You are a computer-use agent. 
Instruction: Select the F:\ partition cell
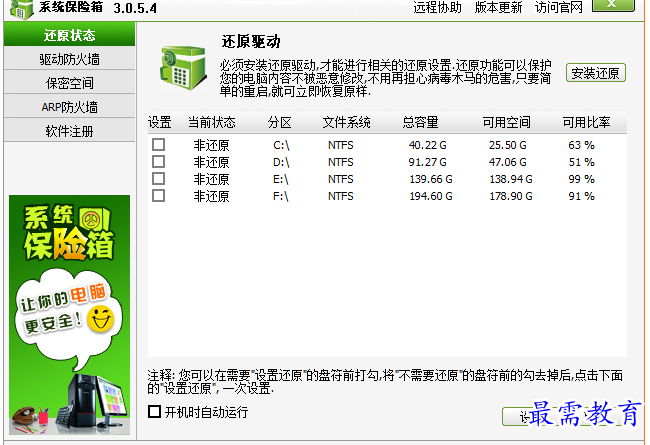(281, 196)
